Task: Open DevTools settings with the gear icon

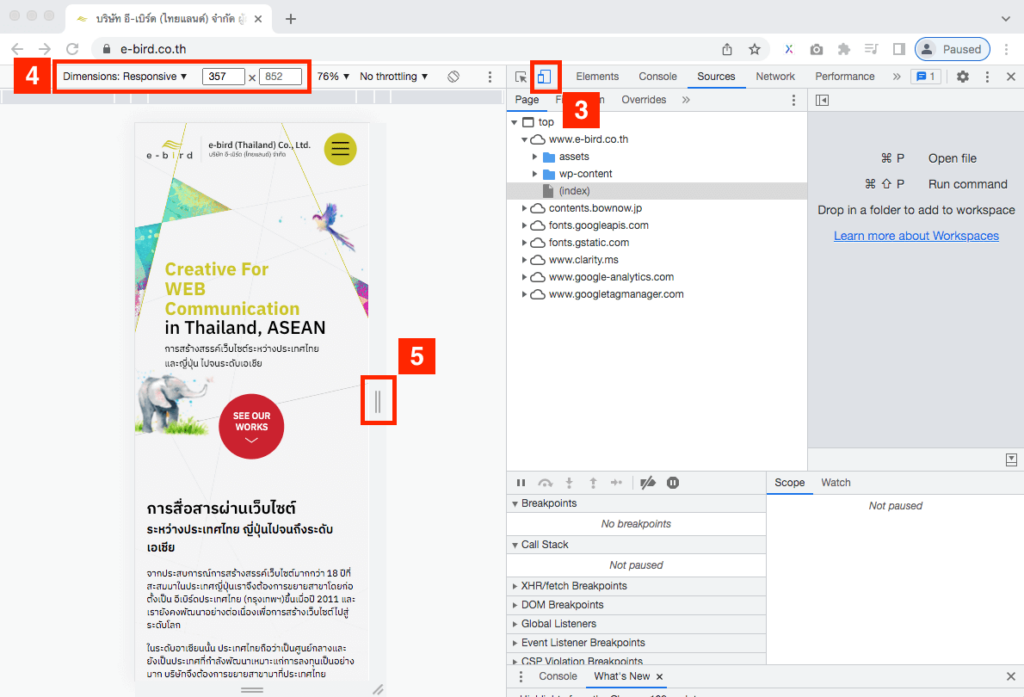Action: (x=962, y=76)
